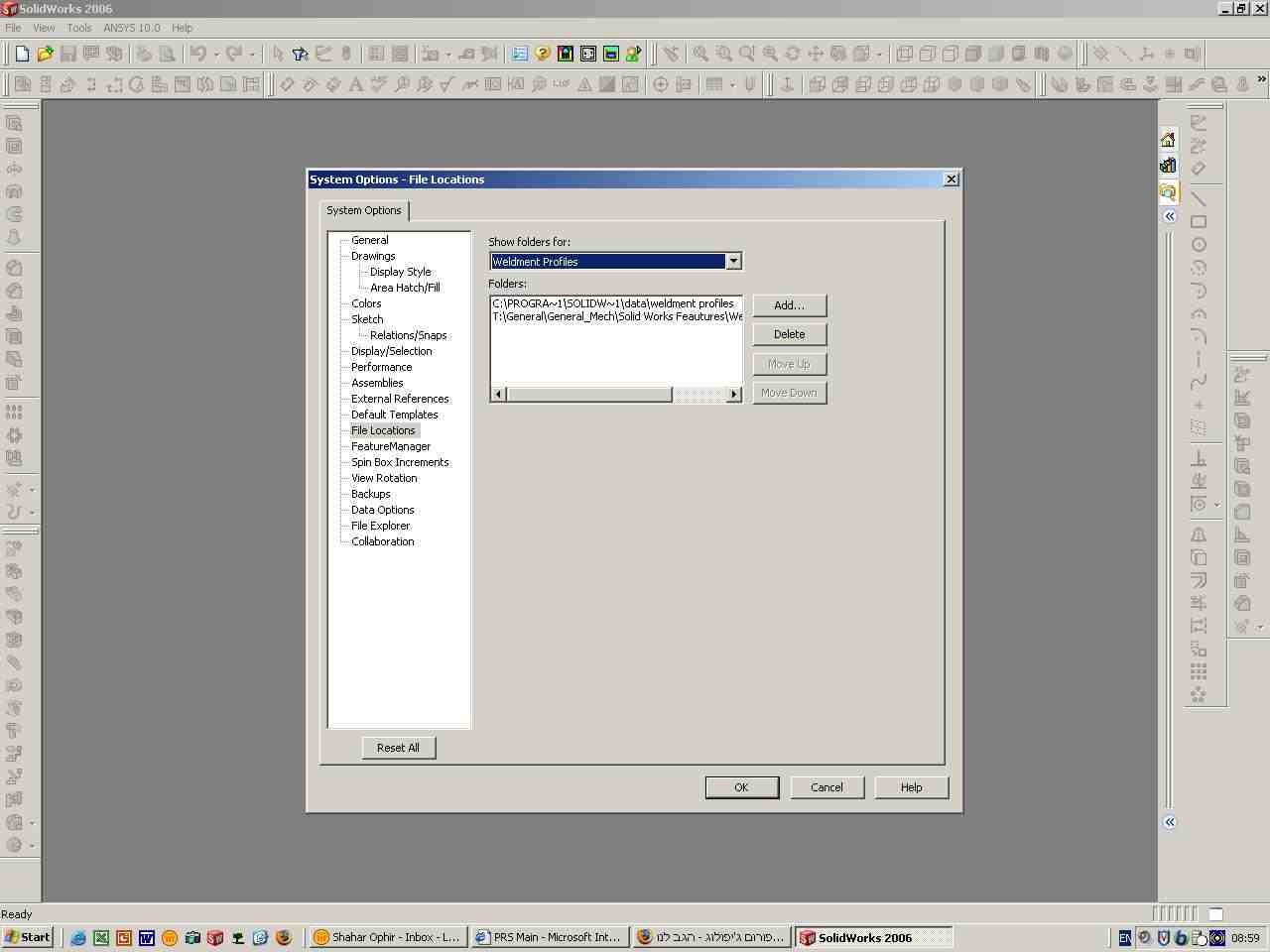Click the New document icon
The height and width of the screenshot is (952, 1270).
click(22, 54)
